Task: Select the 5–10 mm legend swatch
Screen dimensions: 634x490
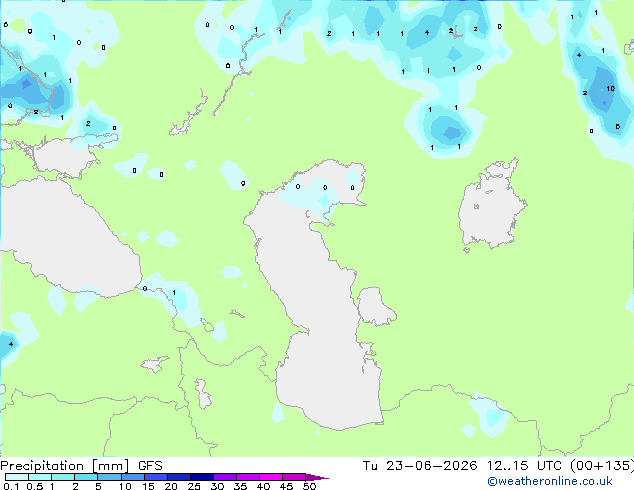Action: click(109, 477)
